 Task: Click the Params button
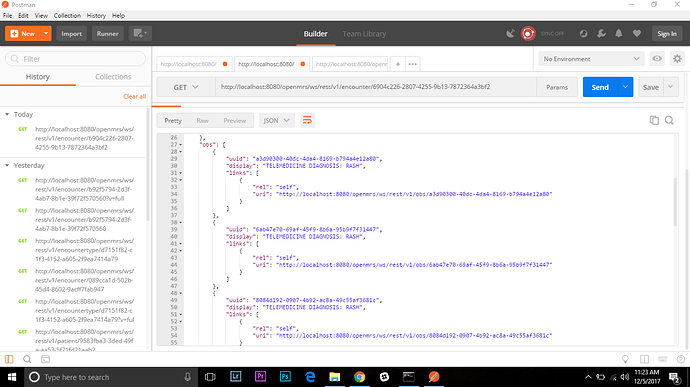(557, 87)
